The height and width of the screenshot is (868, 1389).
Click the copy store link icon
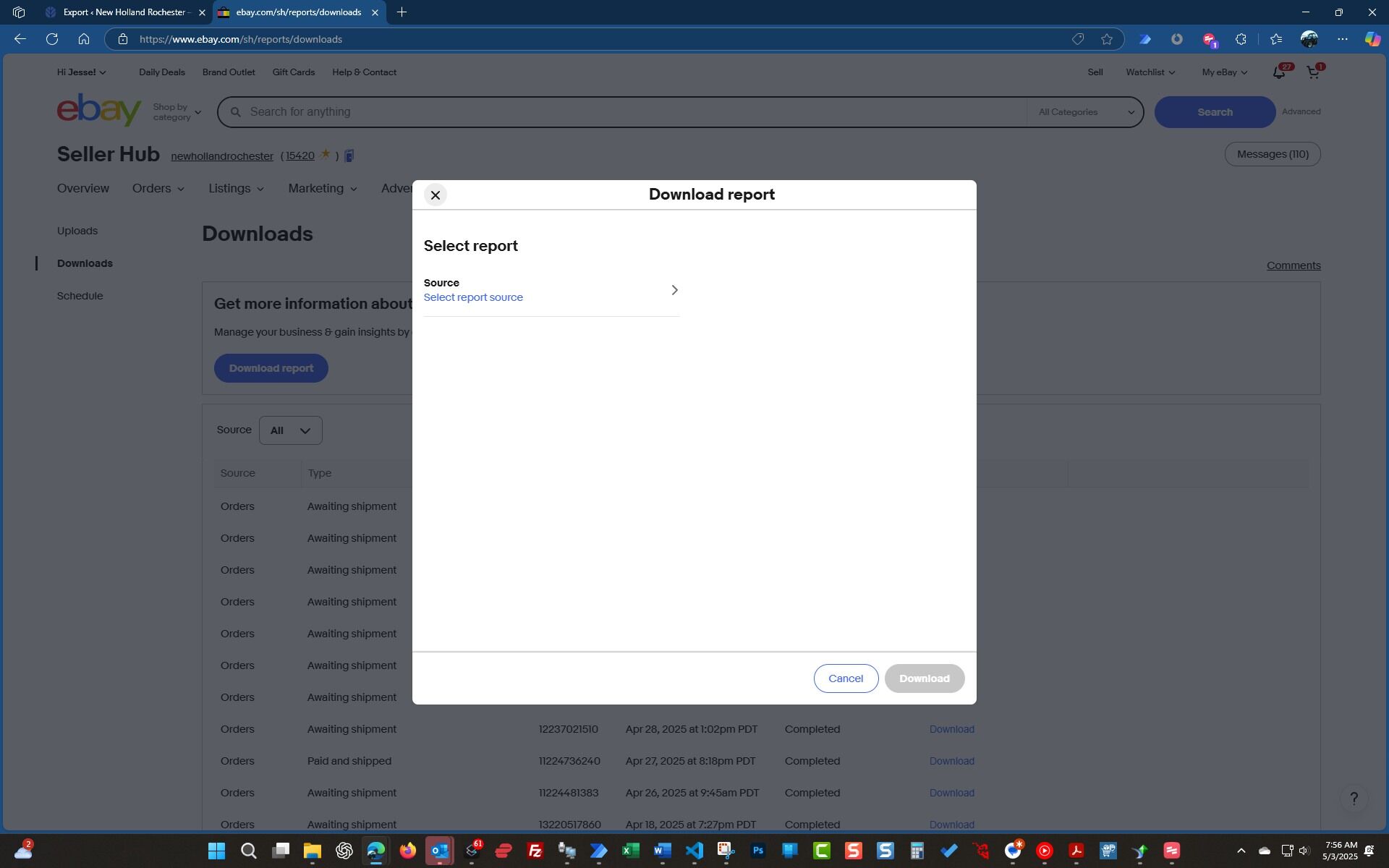pyautogui.click(x=349, y=156)
